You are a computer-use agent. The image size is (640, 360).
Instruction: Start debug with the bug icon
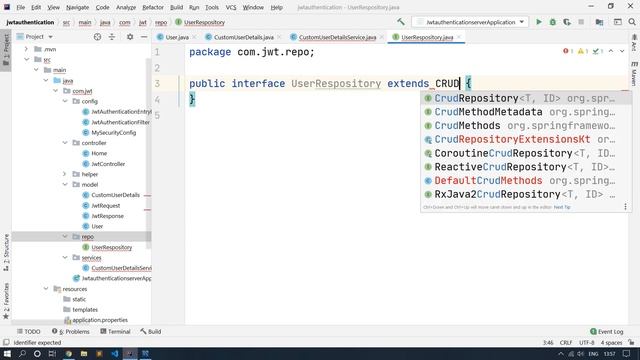point(553,22)
